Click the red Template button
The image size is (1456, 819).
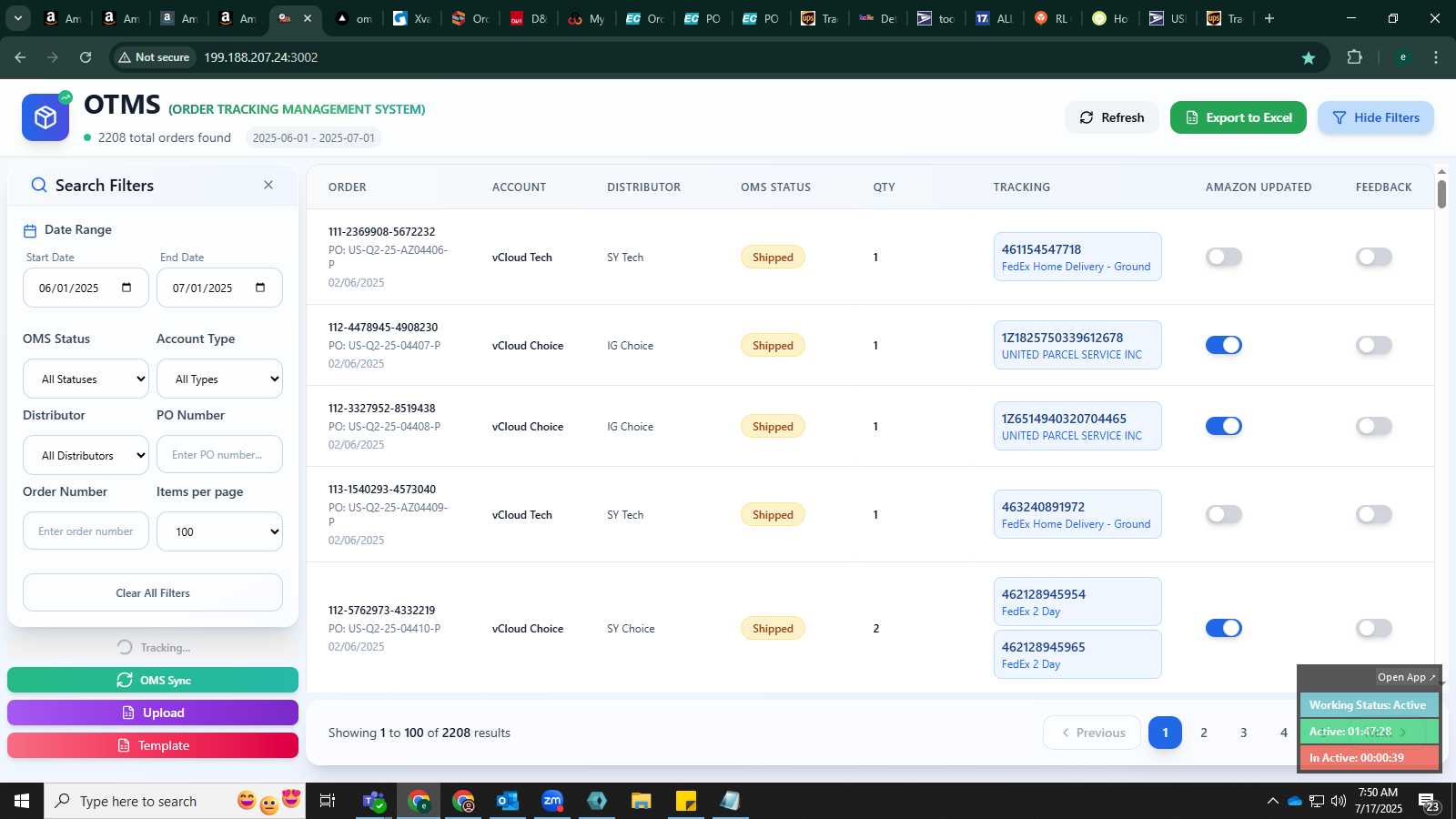pyautogui.click(x=153, y=745)
